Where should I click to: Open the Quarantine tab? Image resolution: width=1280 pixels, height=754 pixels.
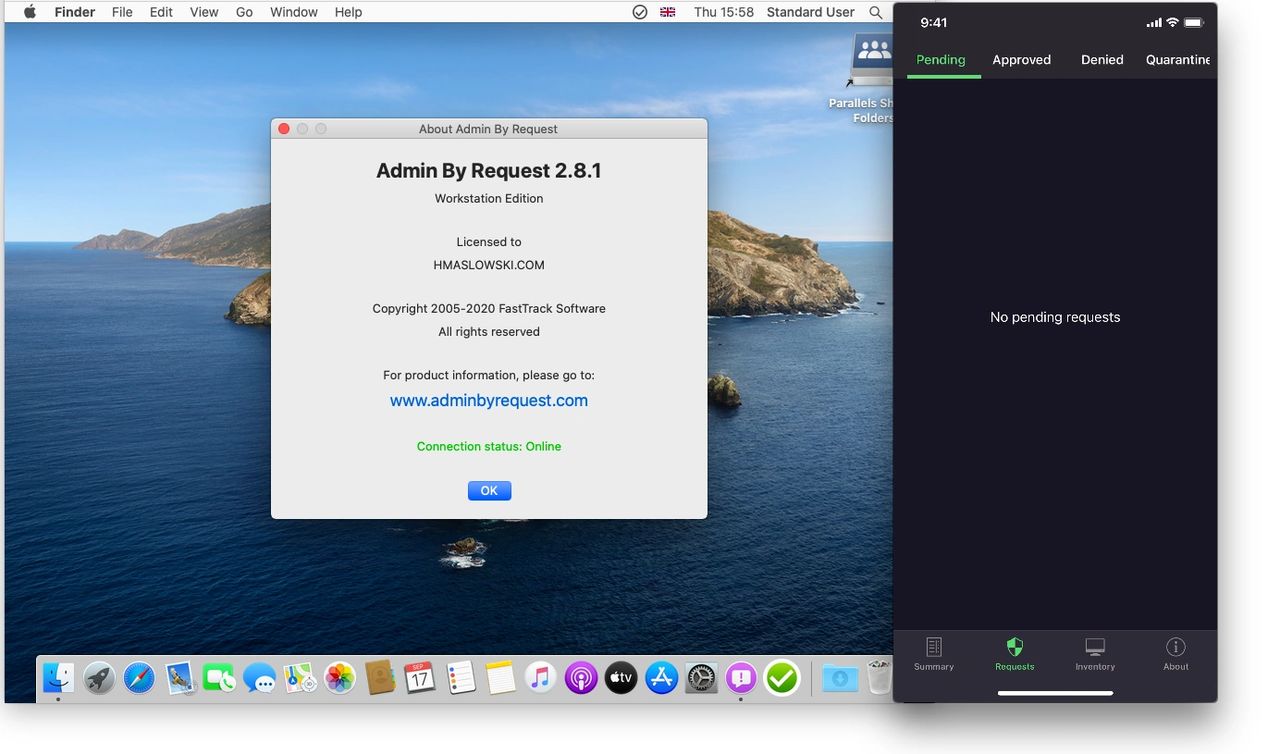click(x=1177, y=60)
